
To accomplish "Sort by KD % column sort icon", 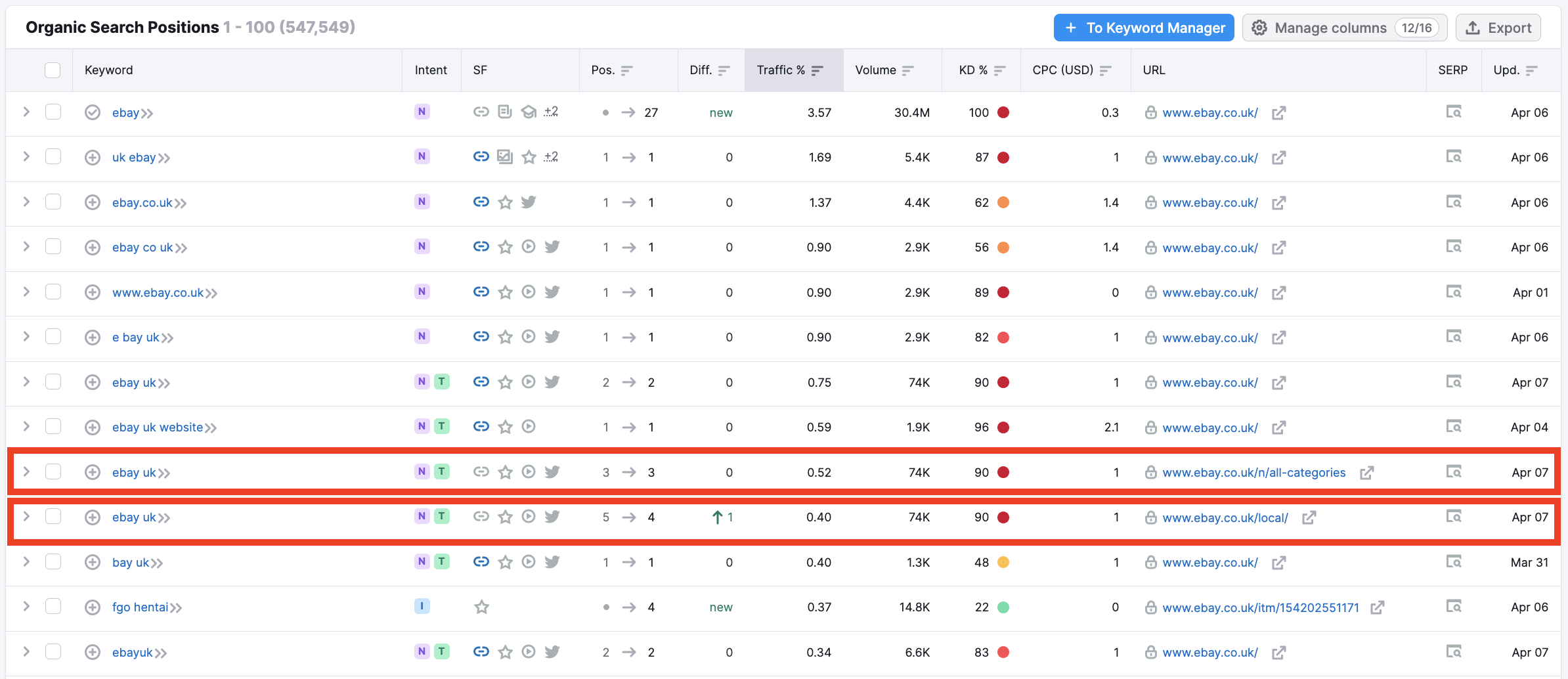I will pos(1000,70).
